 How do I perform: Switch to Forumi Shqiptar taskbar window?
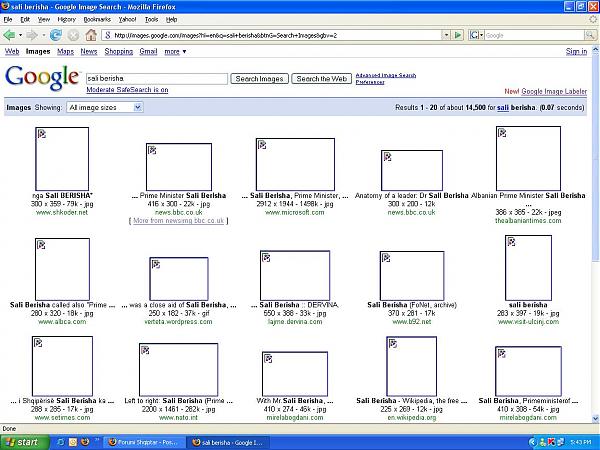pyautogui.click(x=144, y=442)
